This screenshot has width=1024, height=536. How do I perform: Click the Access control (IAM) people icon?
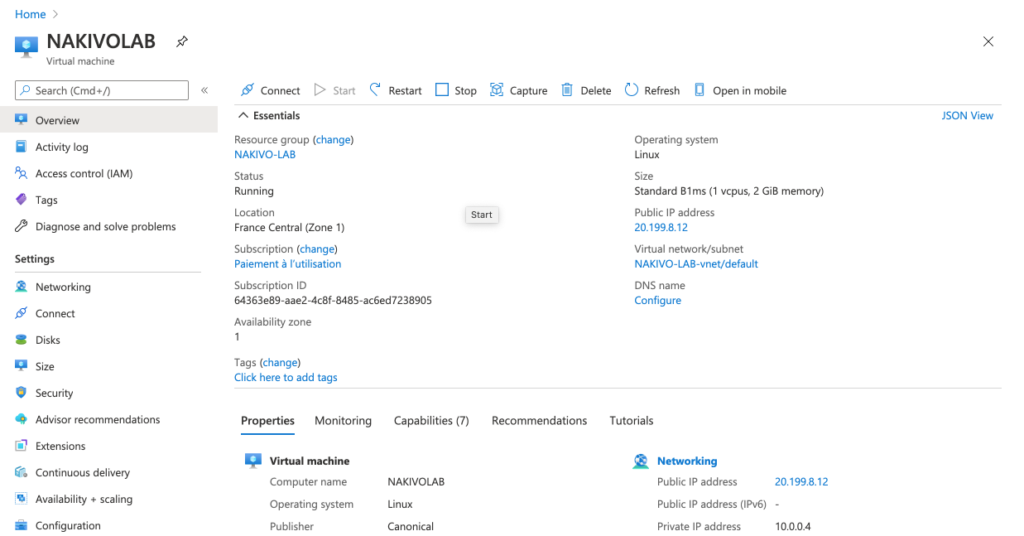[22, 173]
